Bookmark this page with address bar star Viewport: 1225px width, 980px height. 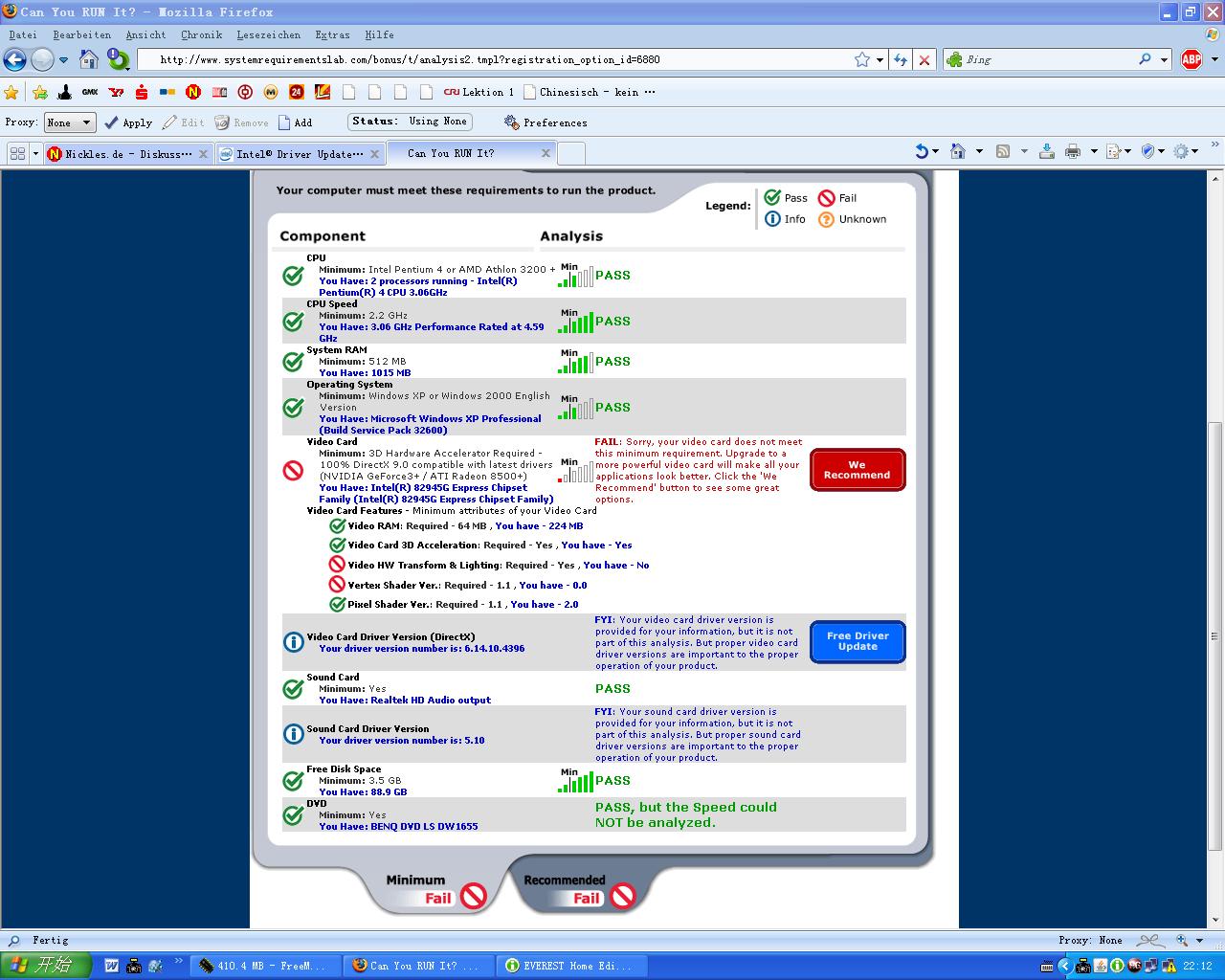tap(862, 59)
